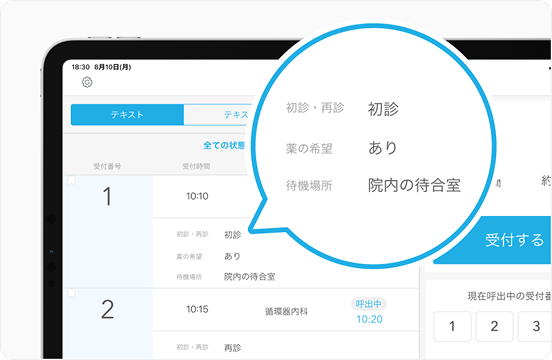Open the 全ての状態 status filter

click(x=224, y=145)
